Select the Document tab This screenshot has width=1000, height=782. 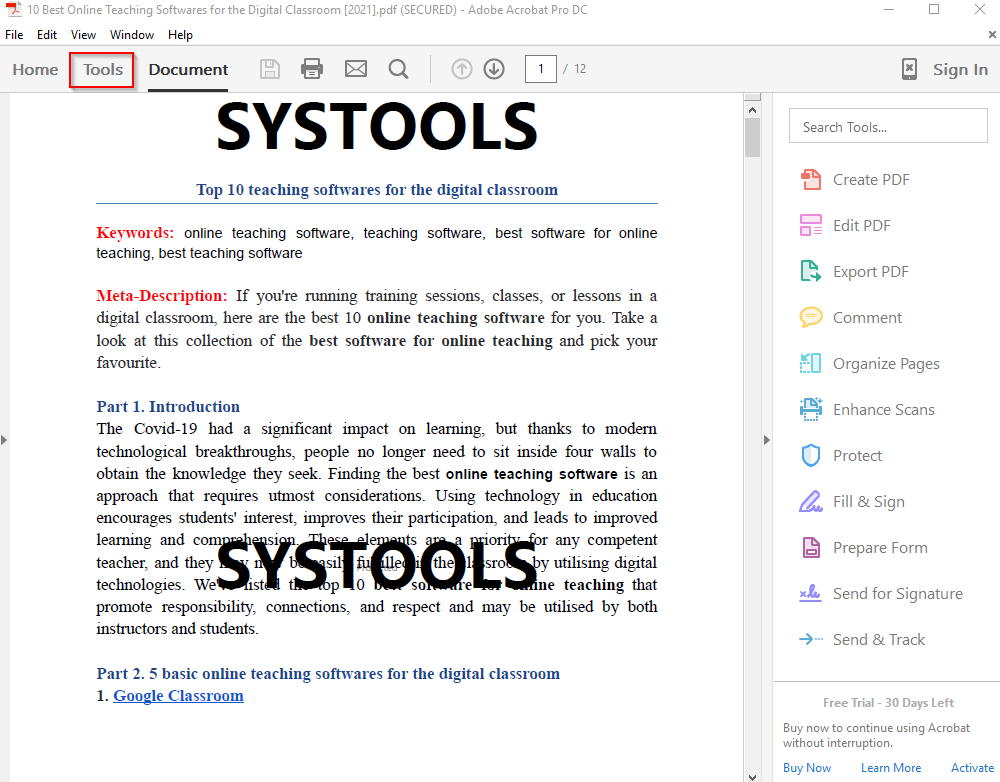point(188,70)
